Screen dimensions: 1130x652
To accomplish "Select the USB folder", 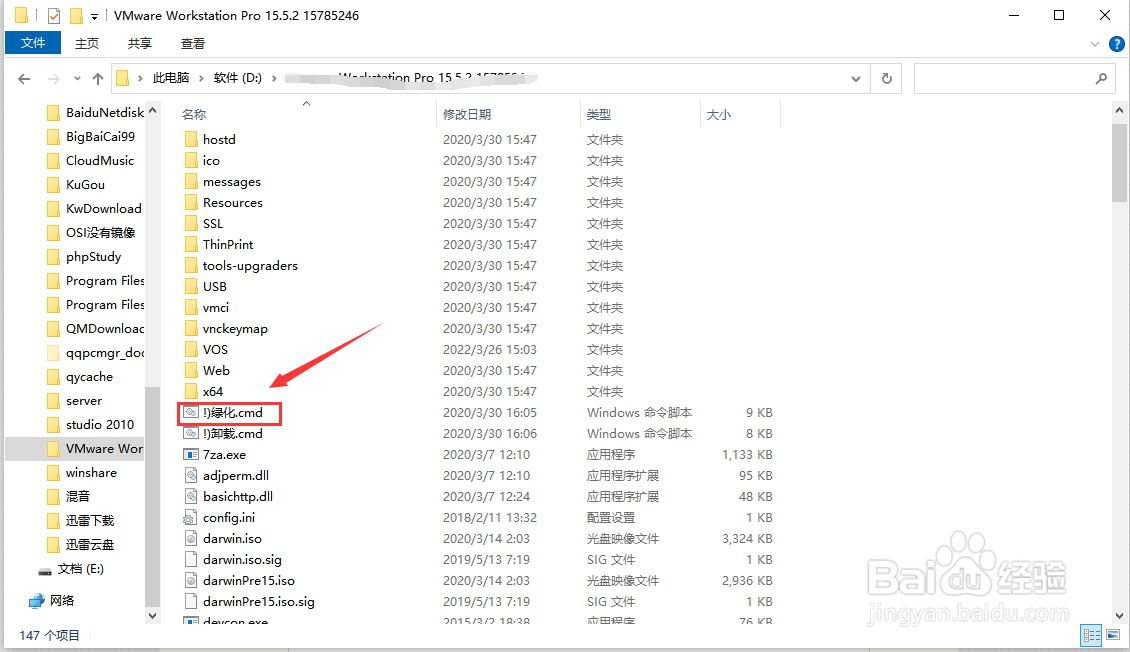I will [x=214, y=286].
